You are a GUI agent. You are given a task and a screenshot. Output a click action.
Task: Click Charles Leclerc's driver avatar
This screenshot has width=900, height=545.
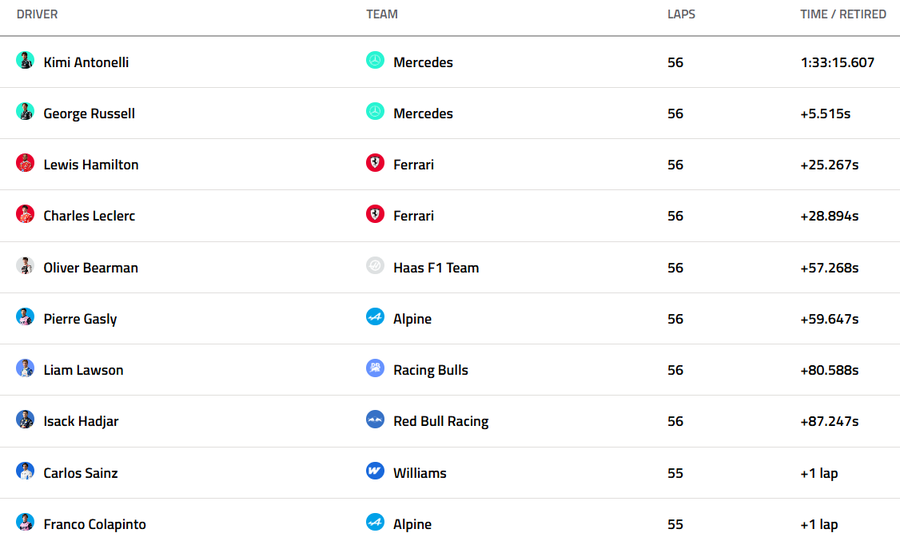(x=25, y=214)
